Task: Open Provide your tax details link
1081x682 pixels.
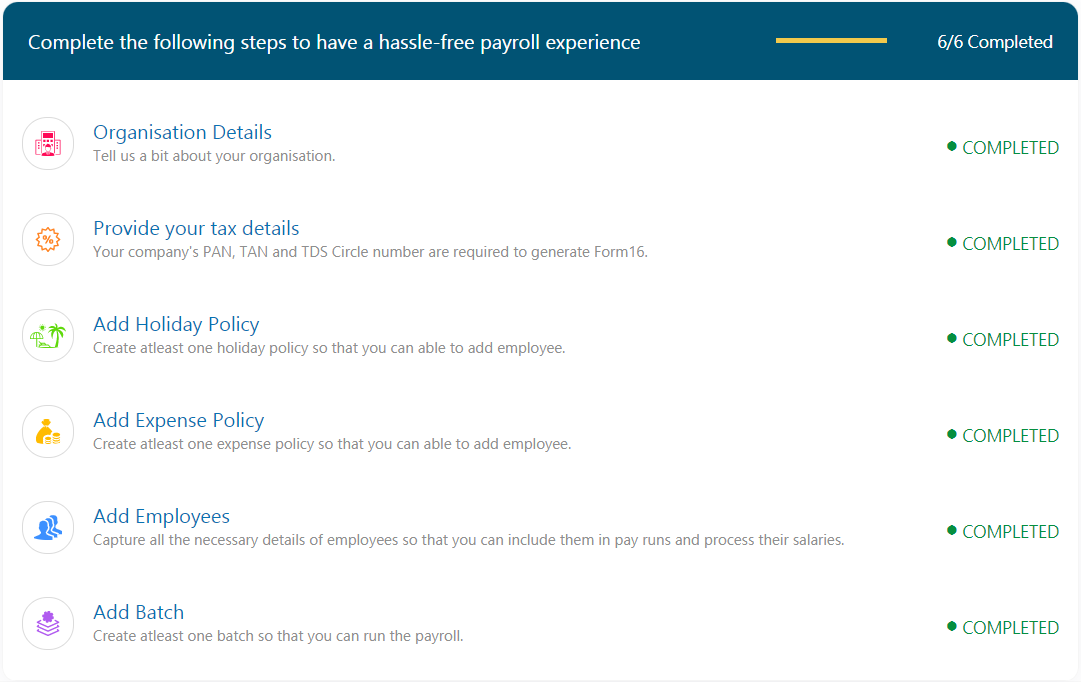Action: (196, 228)
